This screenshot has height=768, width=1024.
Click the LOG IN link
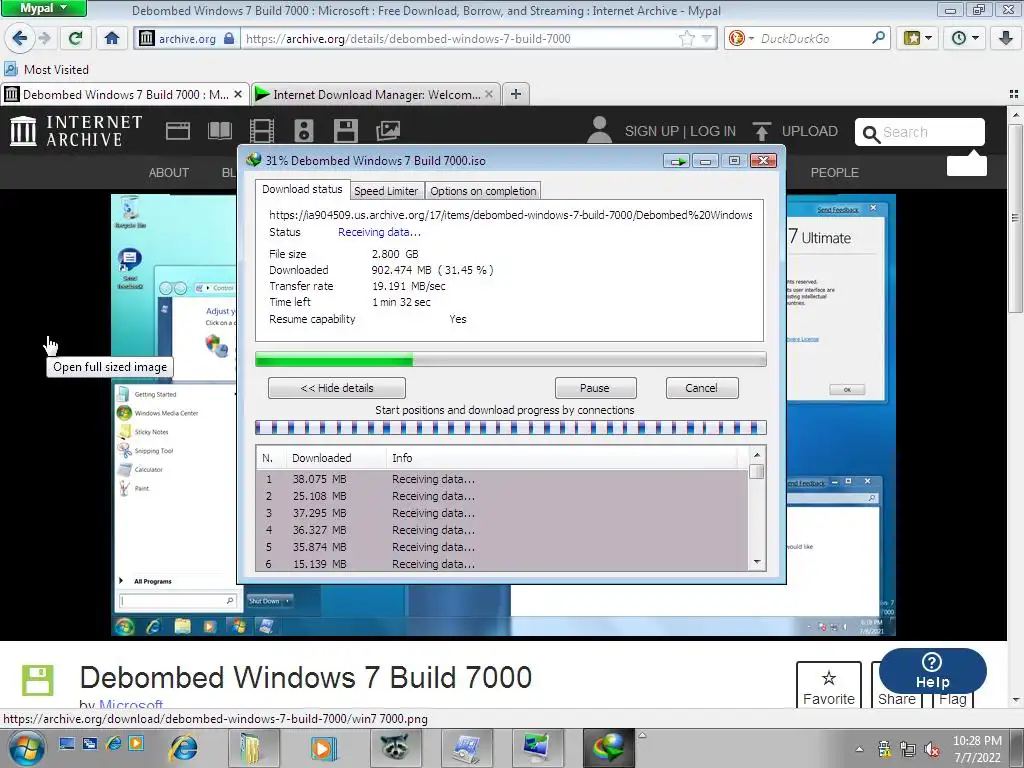[x=712, y=131]
